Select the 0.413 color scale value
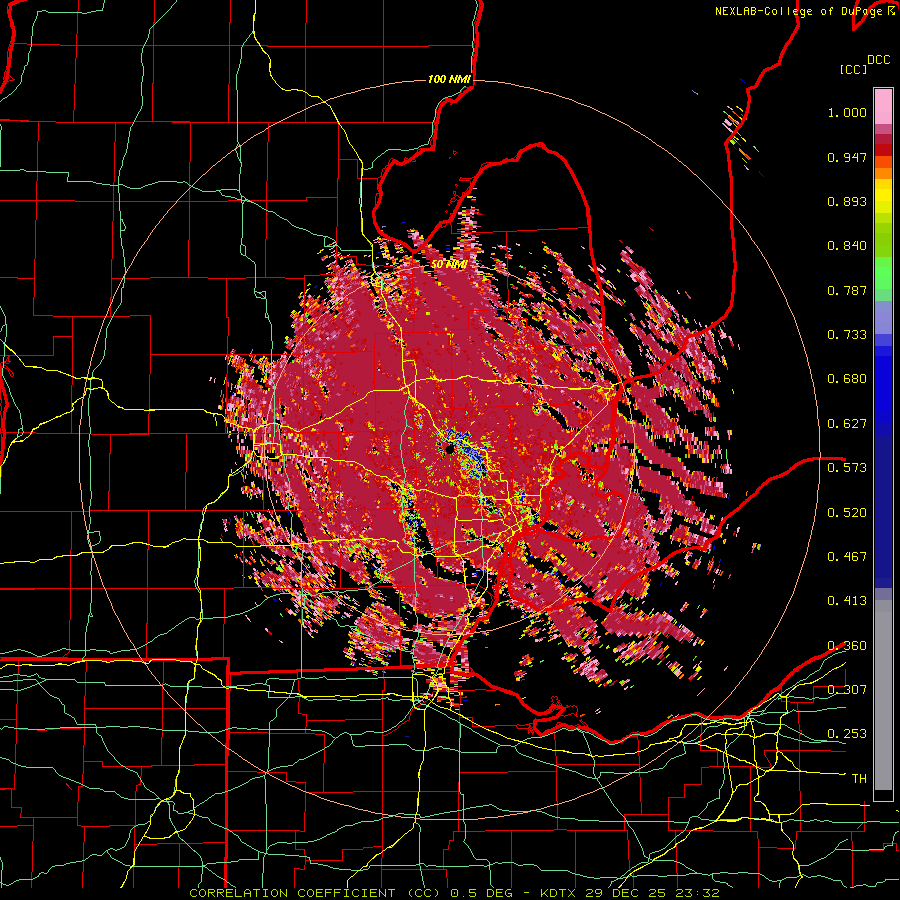This screenshot has width=900, height=900. coord(847,601)
